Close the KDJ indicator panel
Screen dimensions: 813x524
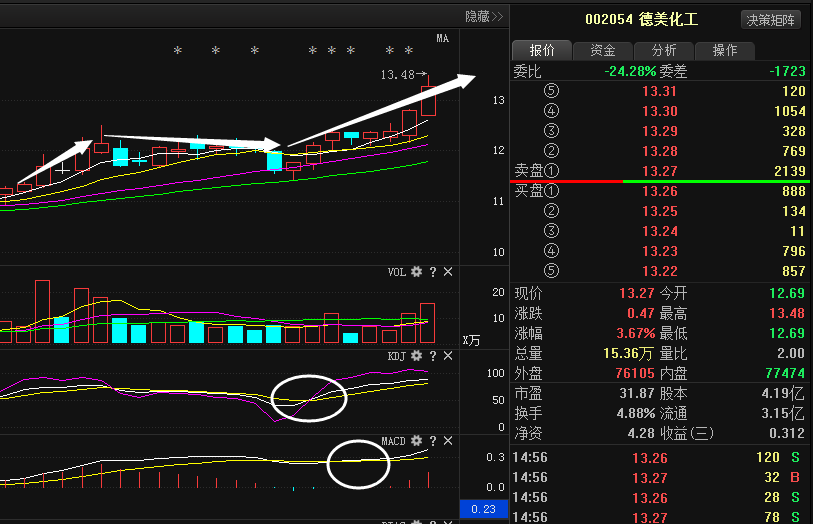pyautogui.click(x=448, y=356)
